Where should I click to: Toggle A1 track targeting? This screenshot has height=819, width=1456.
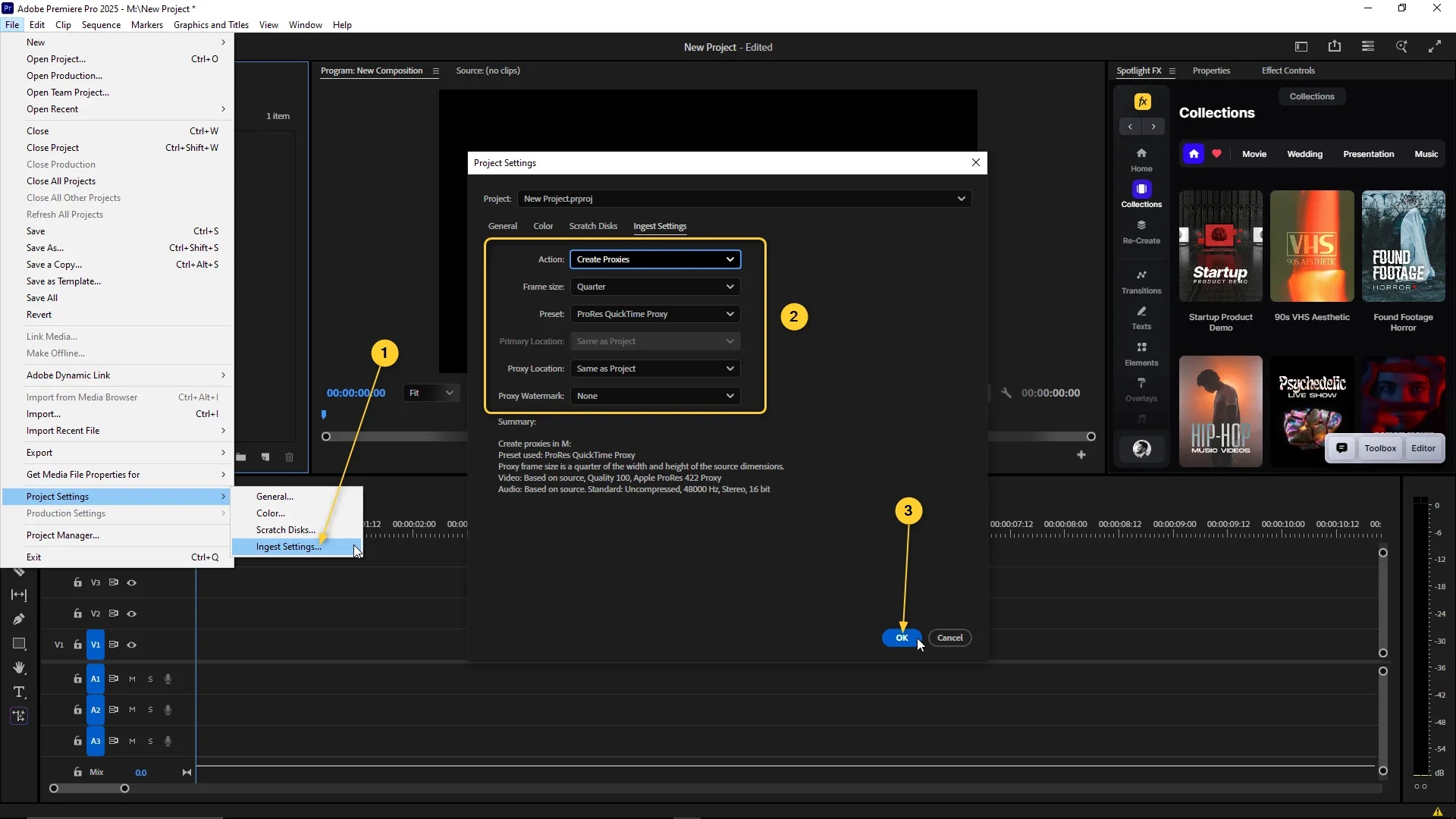point(96,679)
